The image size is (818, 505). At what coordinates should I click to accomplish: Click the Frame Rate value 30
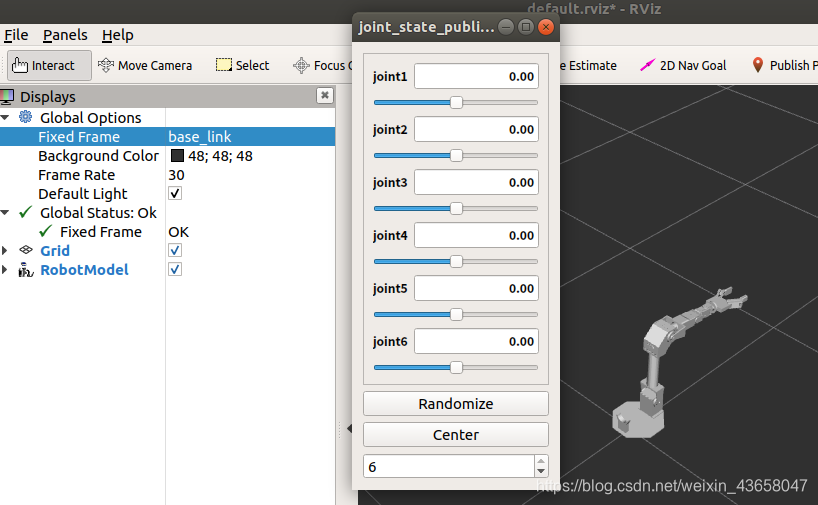[176, 175]
